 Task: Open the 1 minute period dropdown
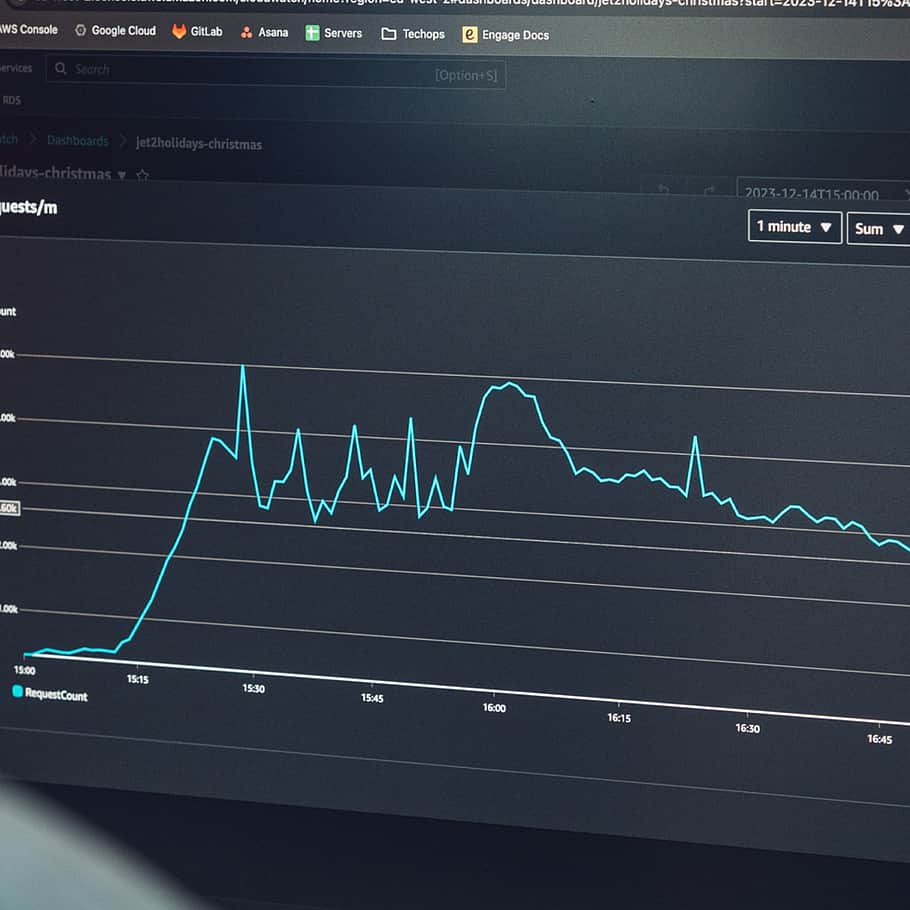[794, 228]
